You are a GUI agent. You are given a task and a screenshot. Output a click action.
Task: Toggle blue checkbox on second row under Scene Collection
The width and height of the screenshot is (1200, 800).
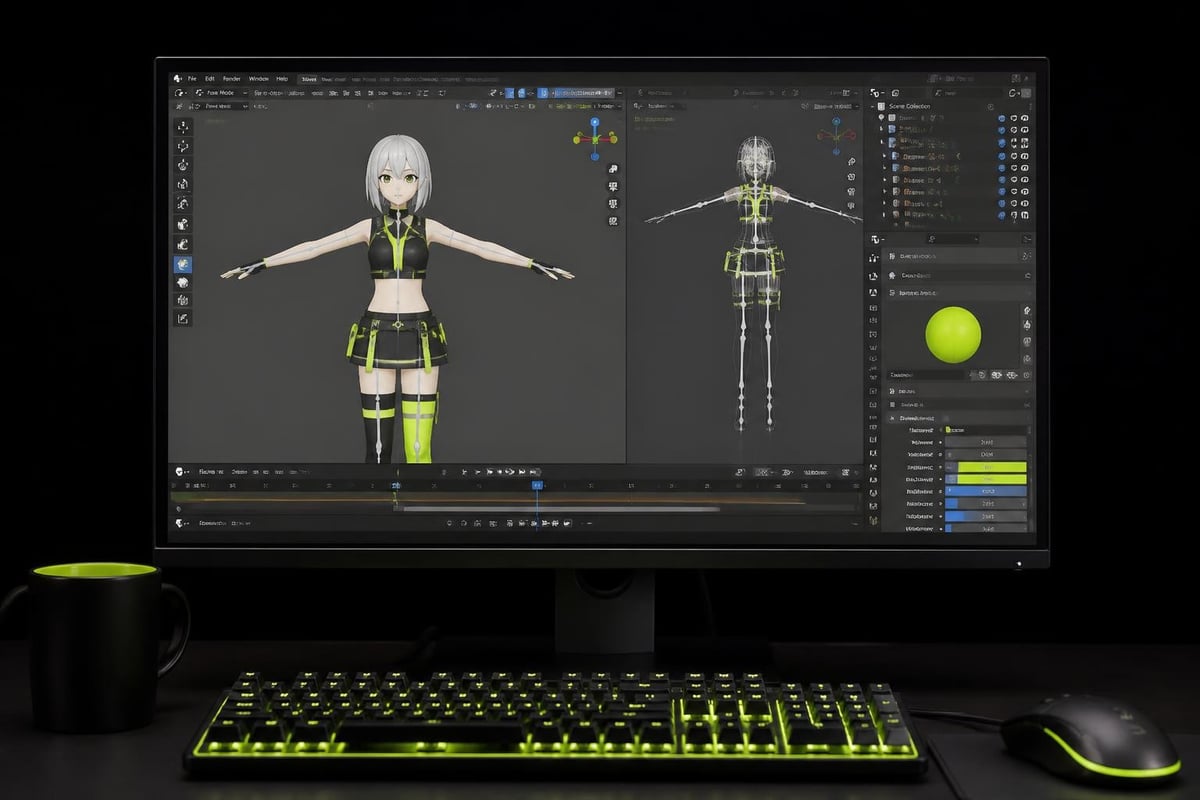pos(1002,130)
